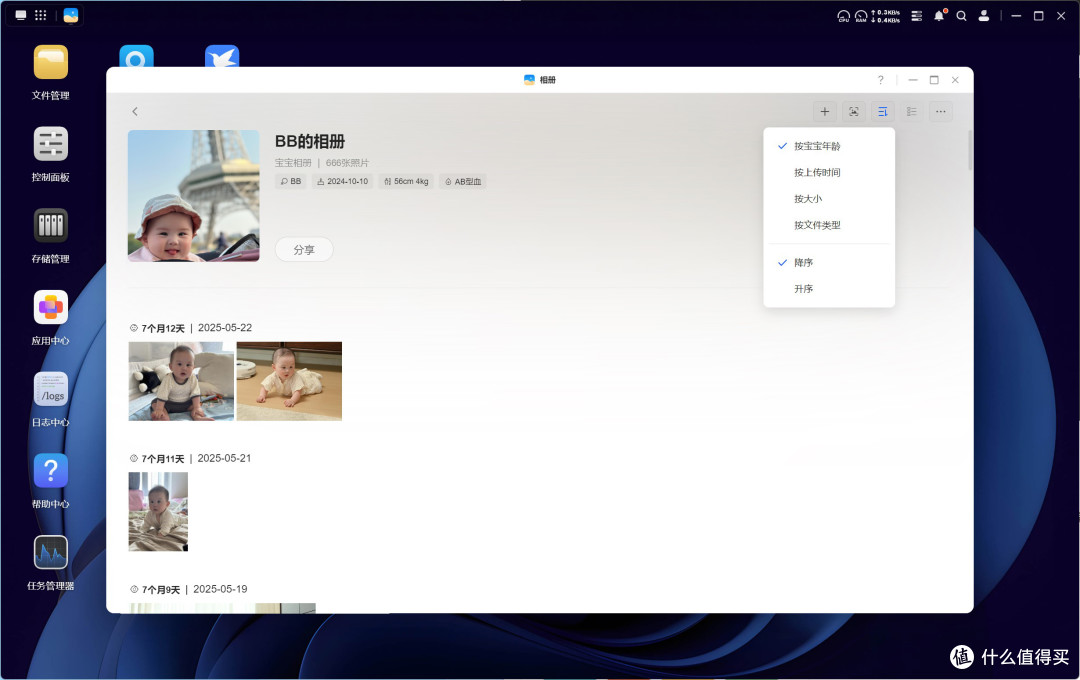Open baby with panda toy photo
This screenshot has height=680, width=1080.
point(181,381)
